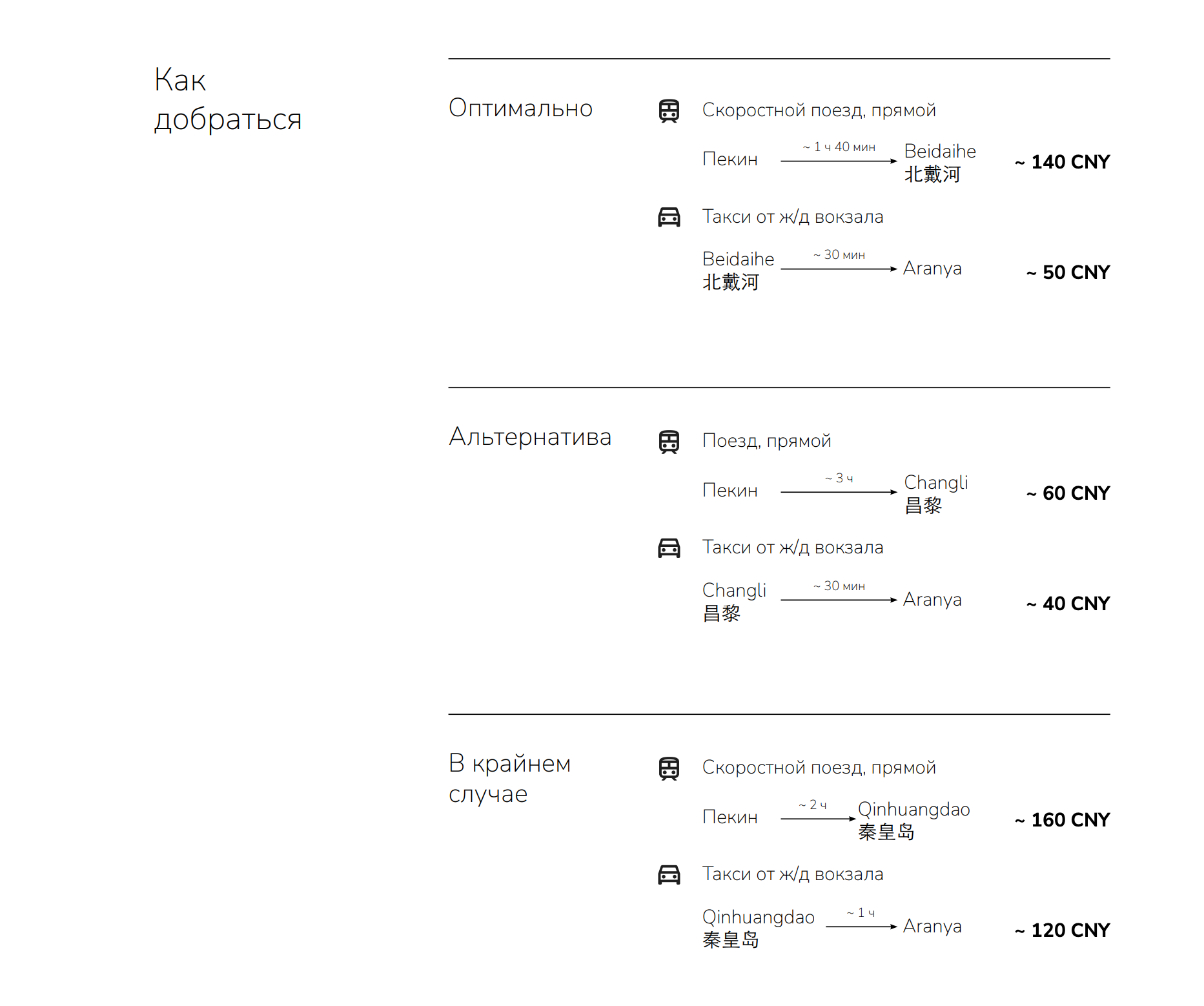Click the "~ 60 CNY" train price
Viewport: 1204px width, 1006px height.
tap(1068, 493)
